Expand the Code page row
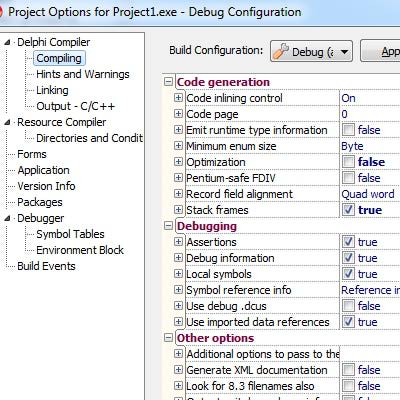The image size is (400, 400). tap(178, 114)
